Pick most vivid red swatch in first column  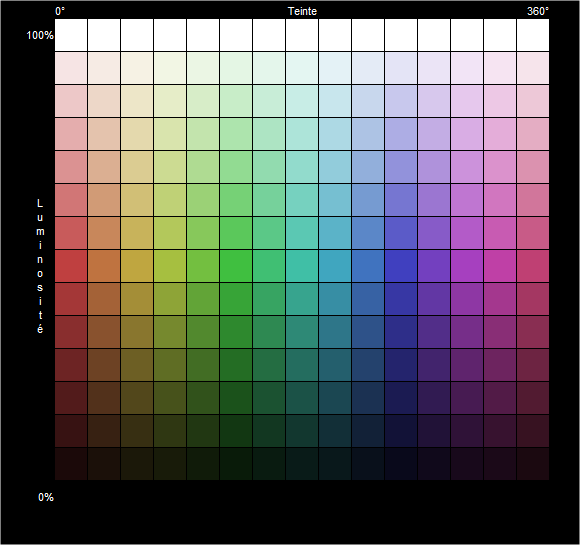click(x=71, y=266)
